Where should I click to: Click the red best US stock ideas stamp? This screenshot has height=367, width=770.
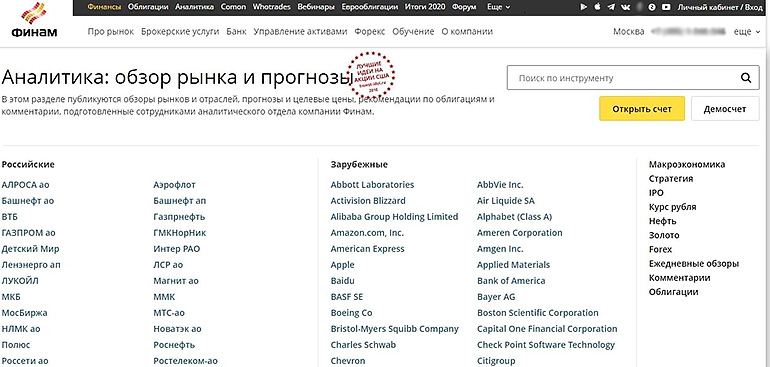tap(371, 75)
